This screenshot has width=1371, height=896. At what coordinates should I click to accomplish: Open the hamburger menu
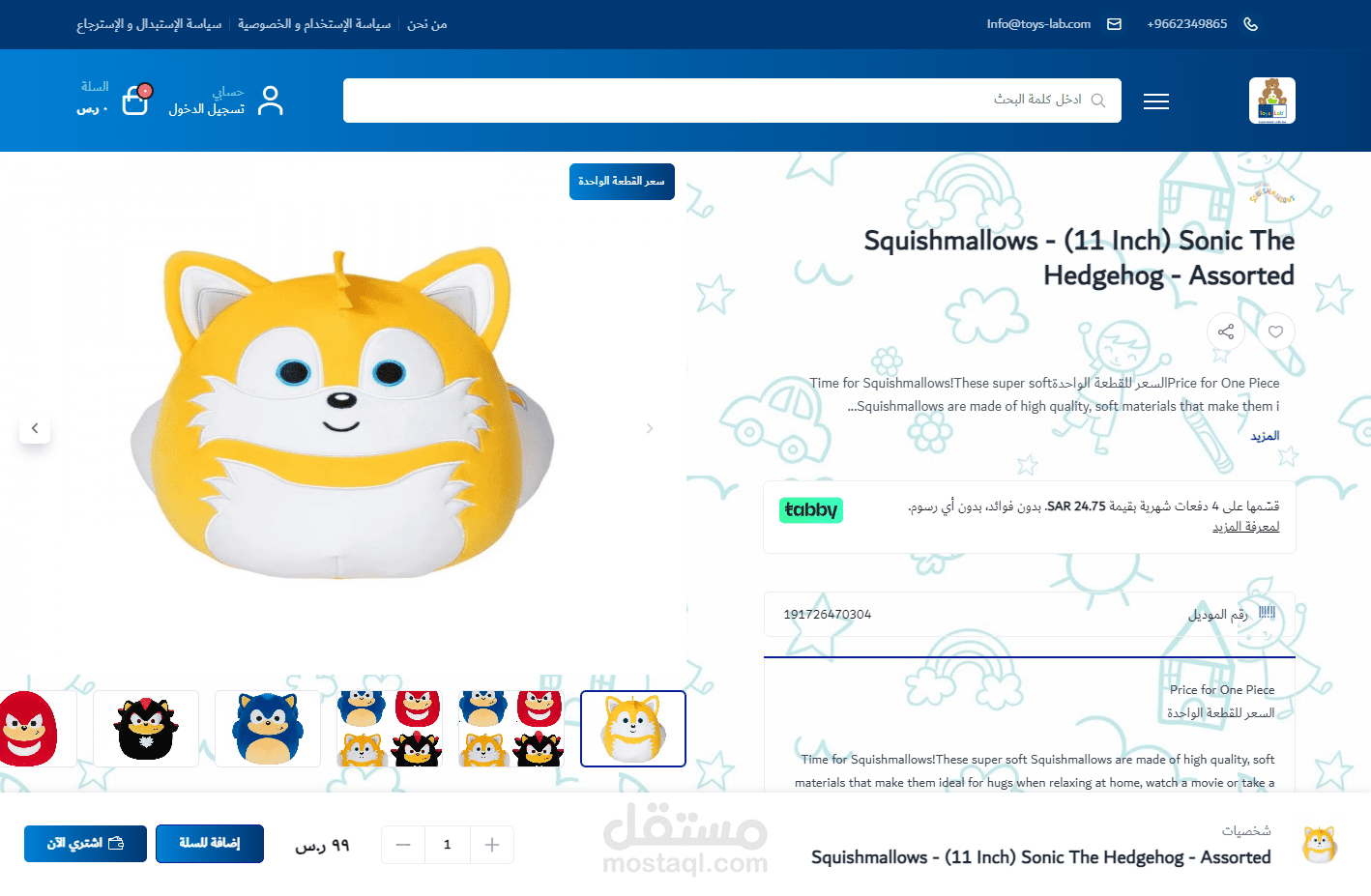pyautogui.click(x=1156, y=101)
